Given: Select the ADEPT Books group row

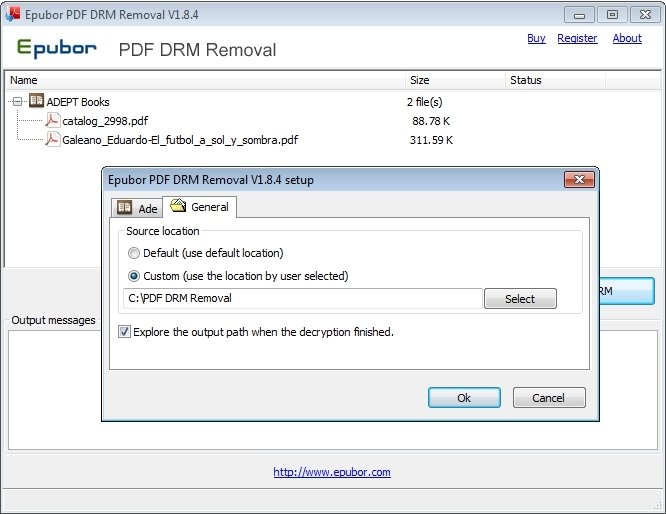Looking at the screenshot, I should click(78, 102).
